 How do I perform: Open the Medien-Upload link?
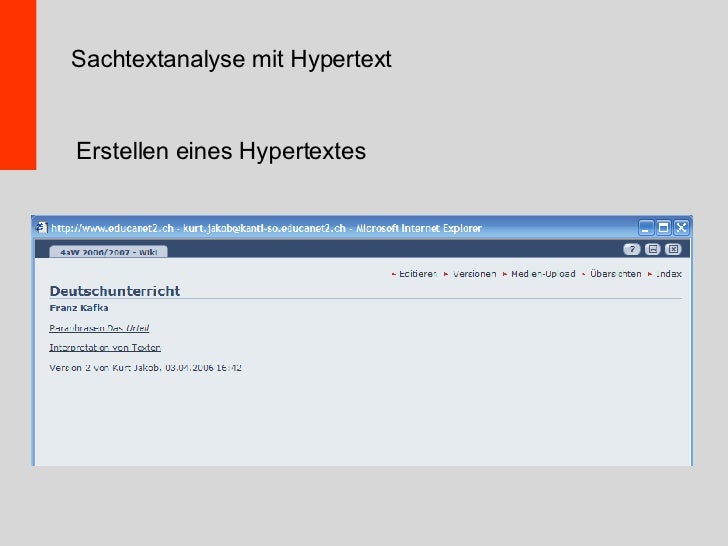[543, 274]
